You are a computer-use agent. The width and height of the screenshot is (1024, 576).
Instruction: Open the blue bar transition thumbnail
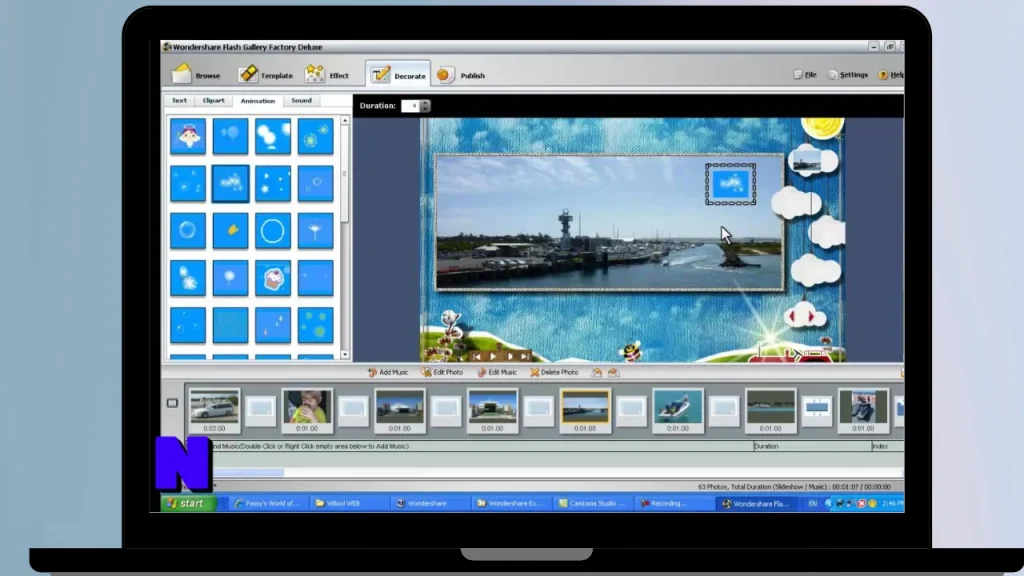point(817,409)
